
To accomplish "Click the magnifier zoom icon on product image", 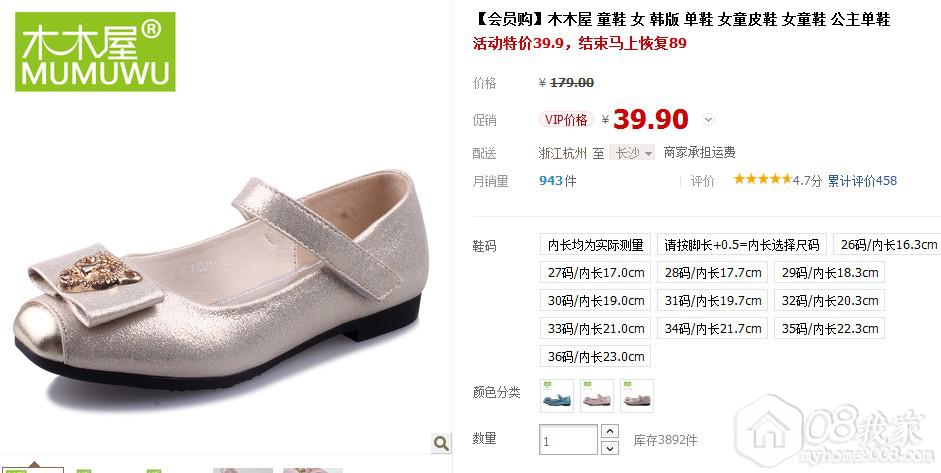I will 441,444.
